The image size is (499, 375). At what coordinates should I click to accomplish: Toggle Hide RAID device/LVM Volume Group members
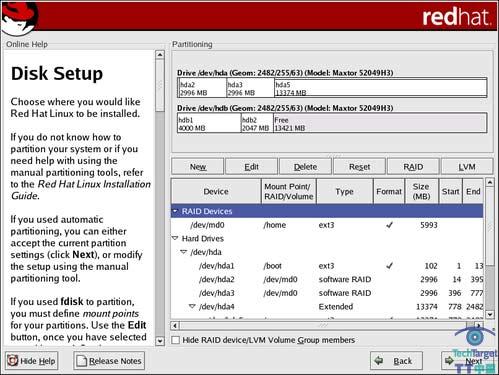(x=175, y=340)
